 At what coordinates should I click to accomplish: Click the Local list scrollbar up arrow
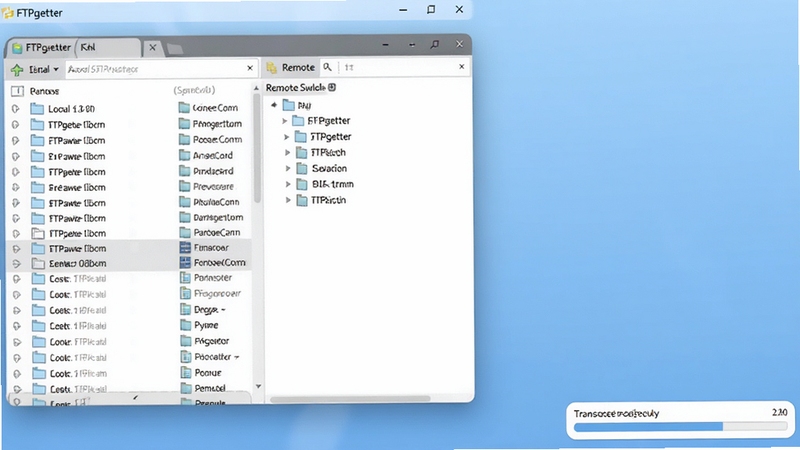[x=257, y=89]
